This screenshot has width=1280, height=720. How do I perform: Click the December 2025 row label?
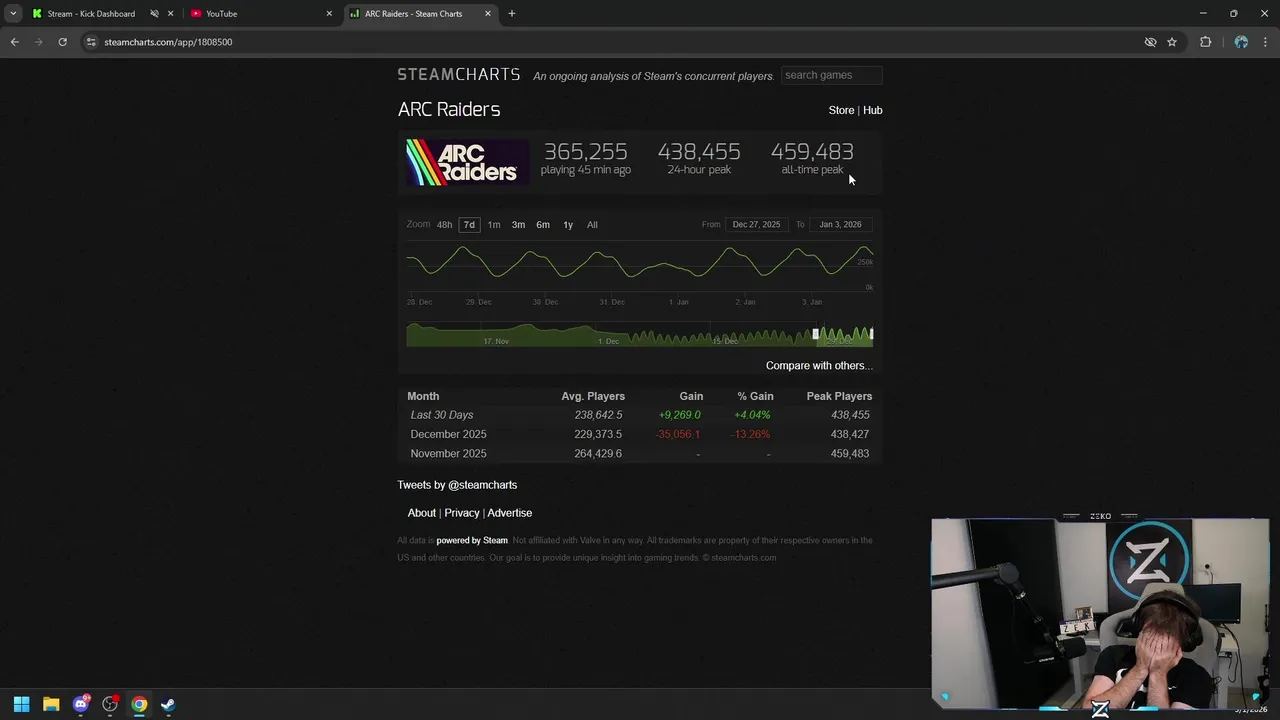448,434
